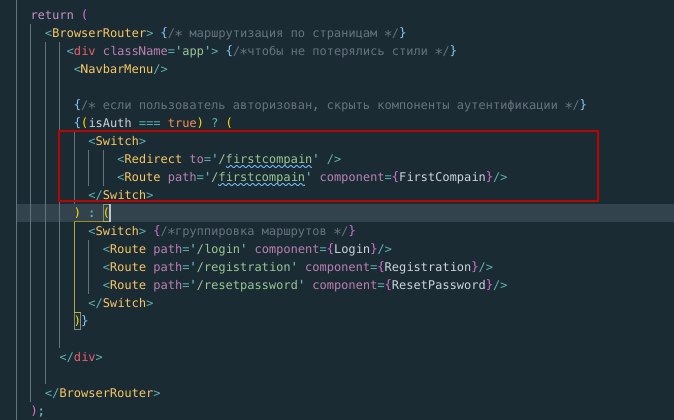
Task: Click the ') : (' line at the cursor
Action: click(x=92, y=213)
